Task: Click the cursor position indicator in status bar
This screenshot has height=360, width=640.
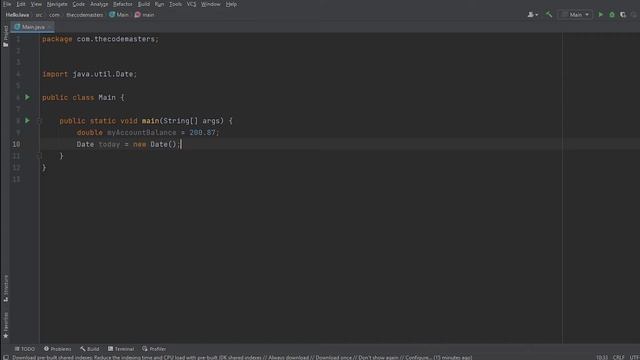Action: pyautogui.click(x=602, y=358)
